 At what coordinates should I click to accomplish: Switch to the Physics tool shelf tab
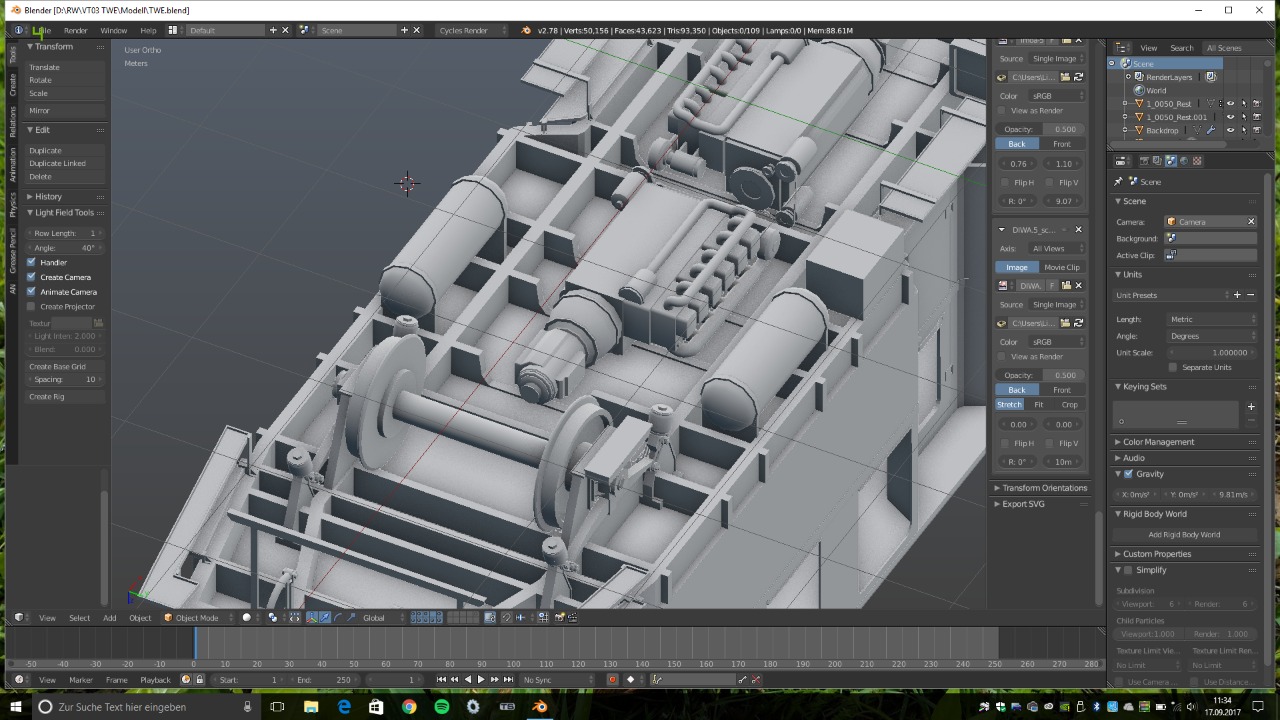[x=13, y=204]
